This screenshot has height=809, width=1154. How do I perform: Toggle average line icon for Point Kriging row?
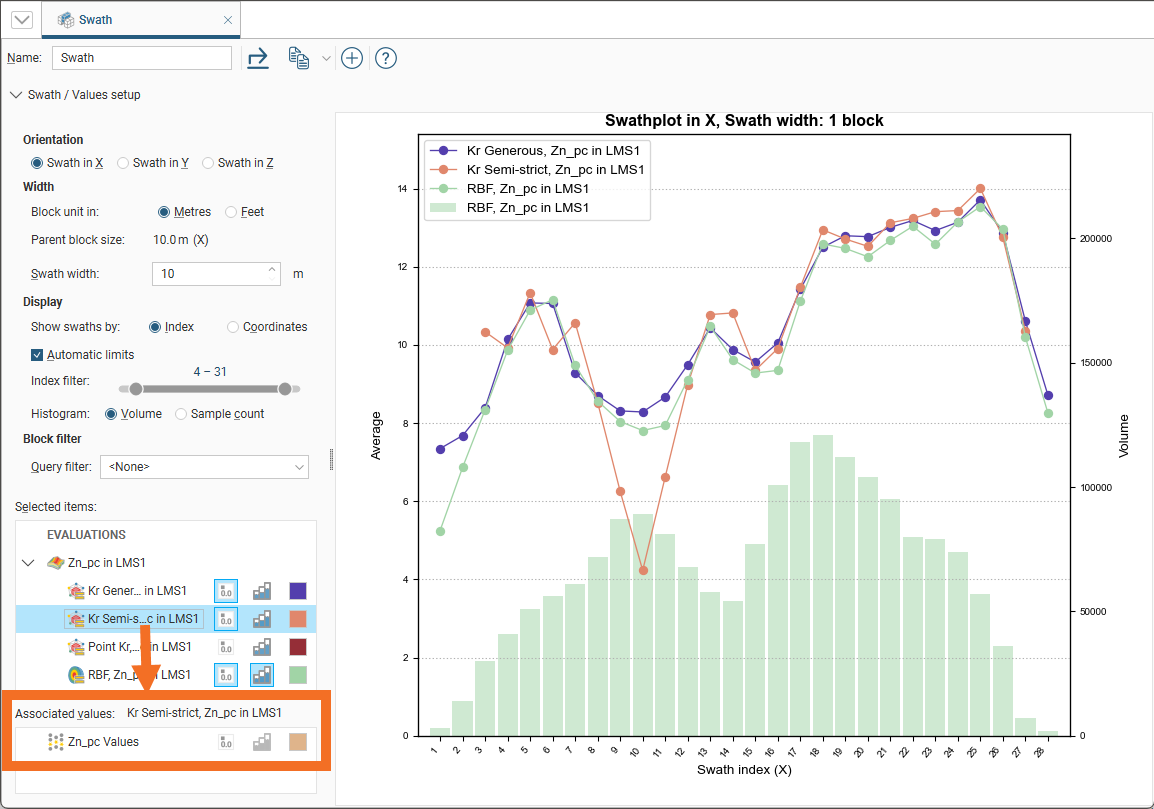(226, 648)
